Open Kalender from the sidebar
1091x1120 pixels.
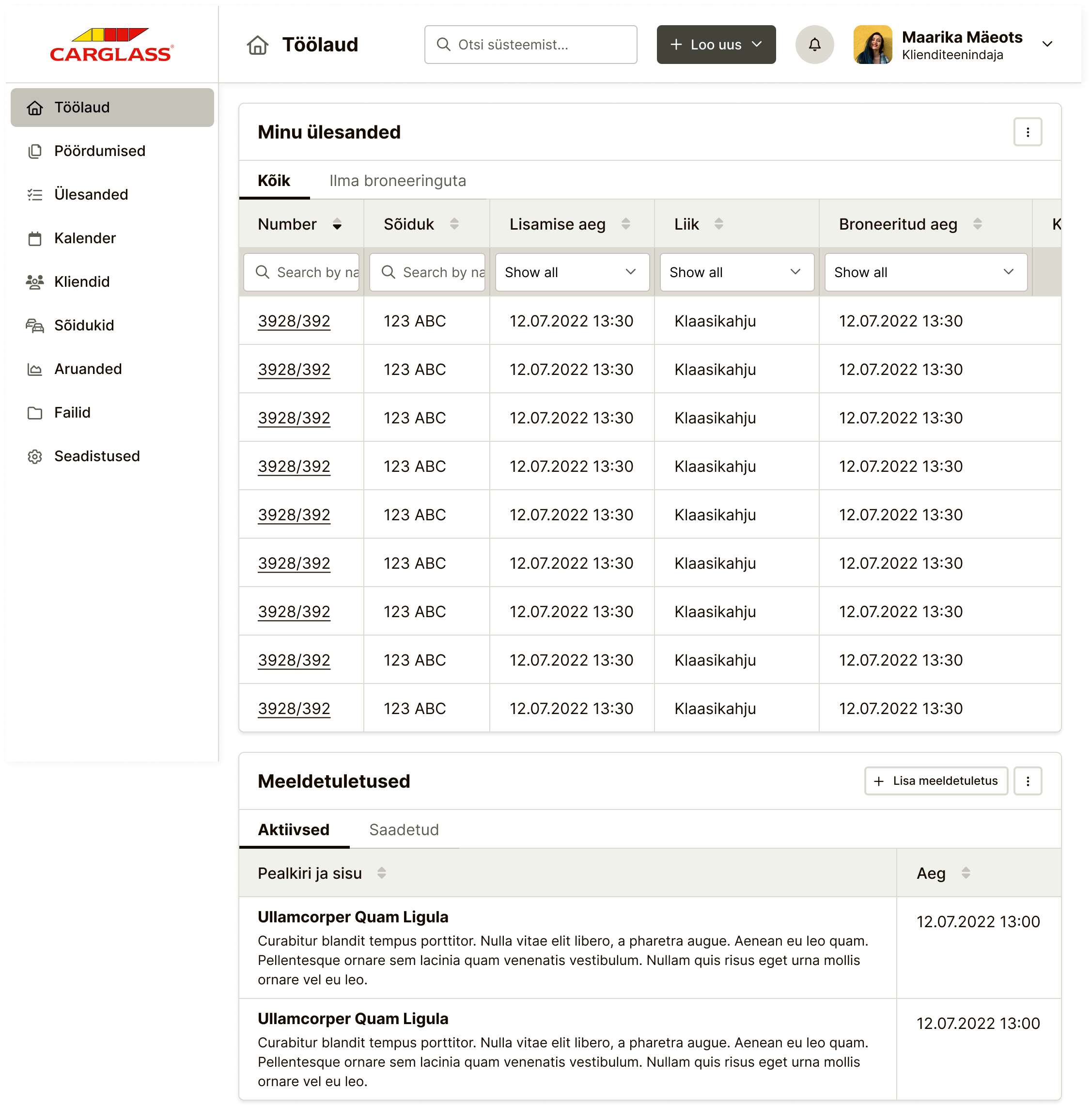[85, 238]
